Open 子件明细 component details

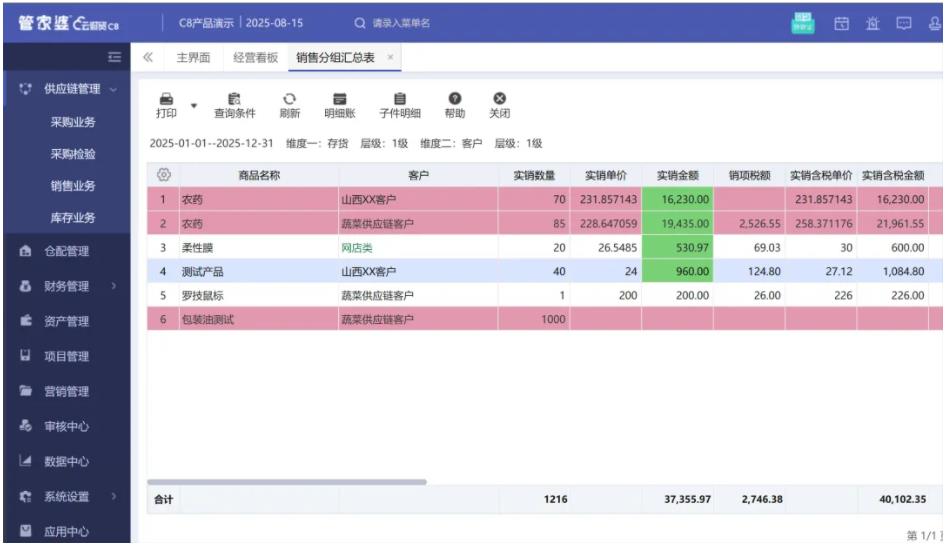click(x=400, y=105)
